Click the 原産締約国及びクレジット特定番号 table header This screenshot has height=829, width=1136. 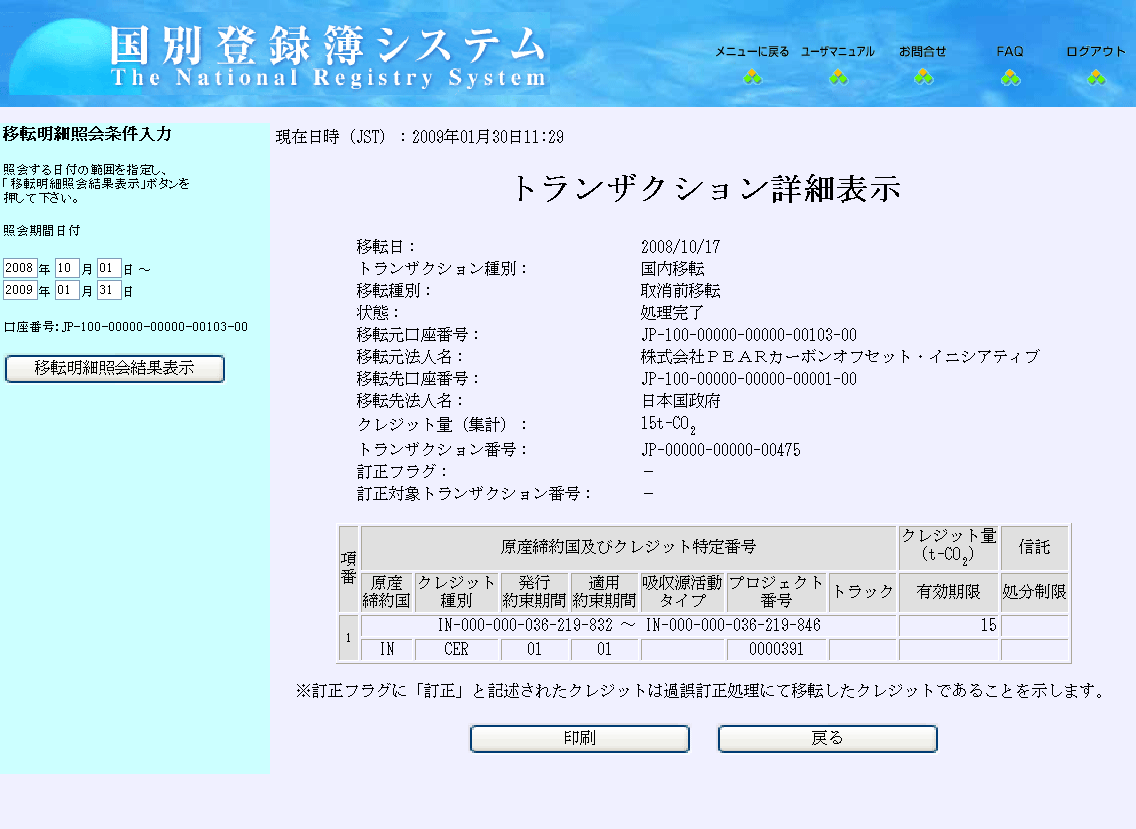(628, 547)
